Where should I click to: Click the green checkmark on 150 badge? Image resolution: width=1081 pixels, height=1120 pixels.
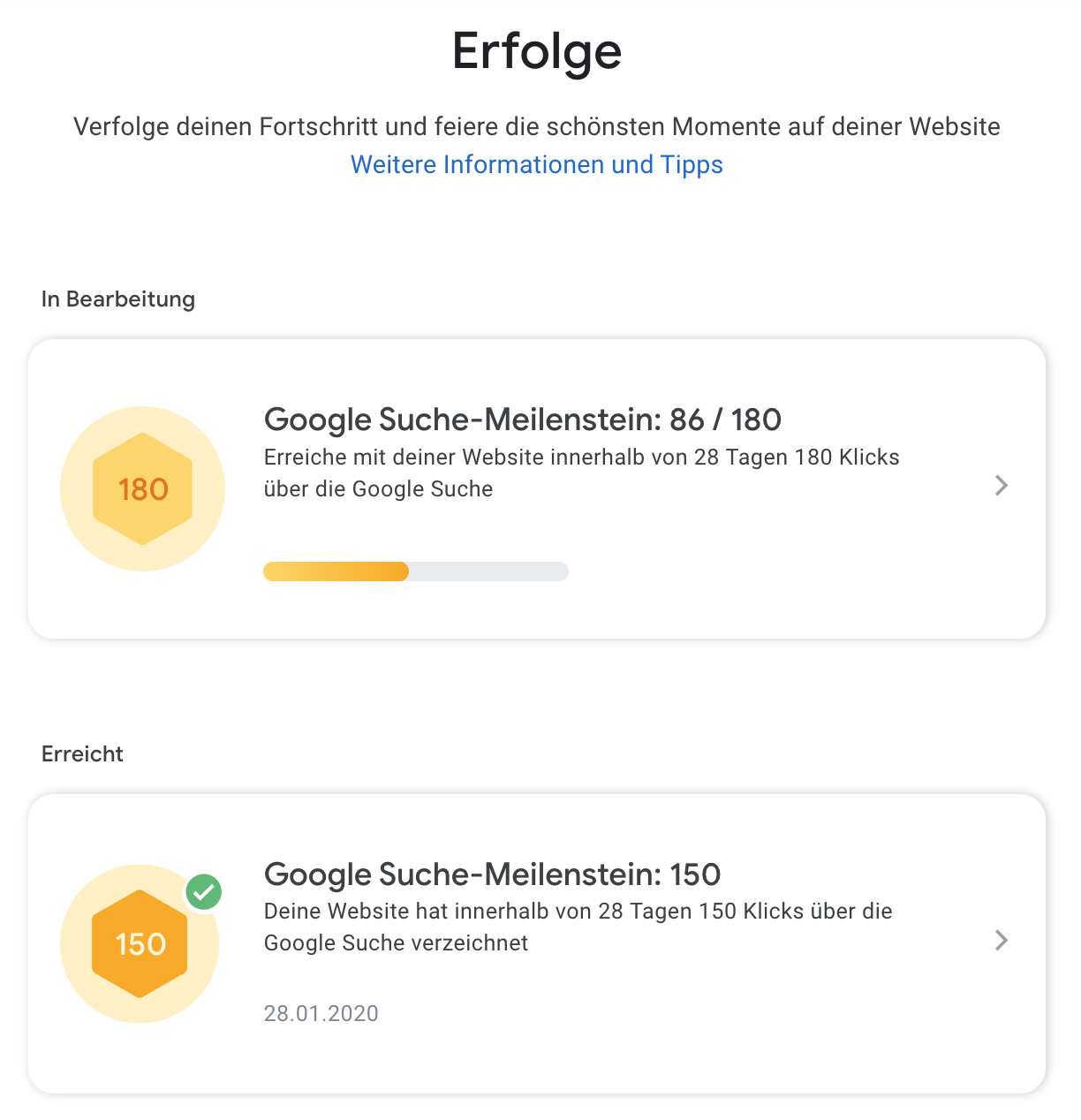pos(204,892)
